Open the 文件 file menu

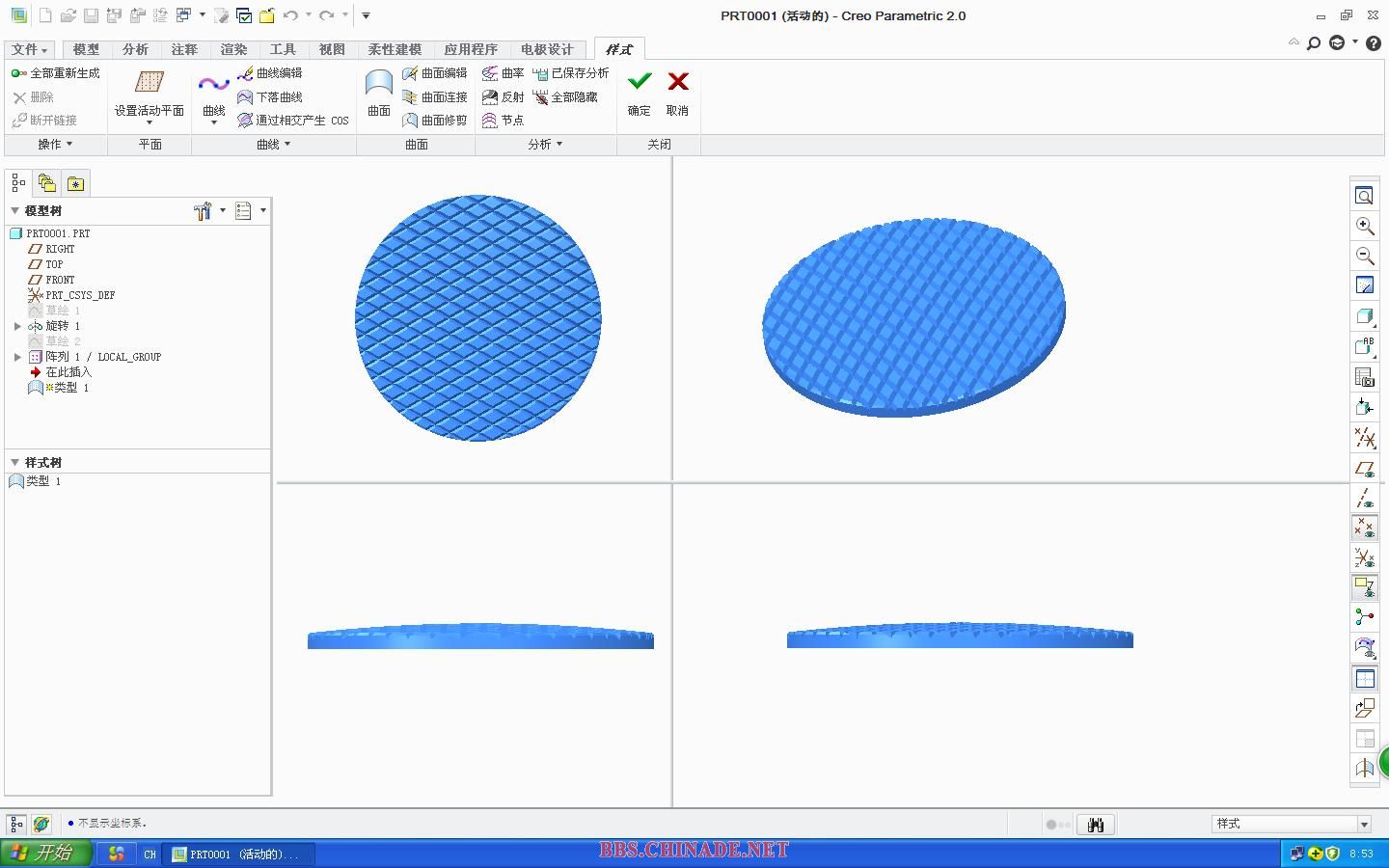pyautogui.click(x=29, y=49)
